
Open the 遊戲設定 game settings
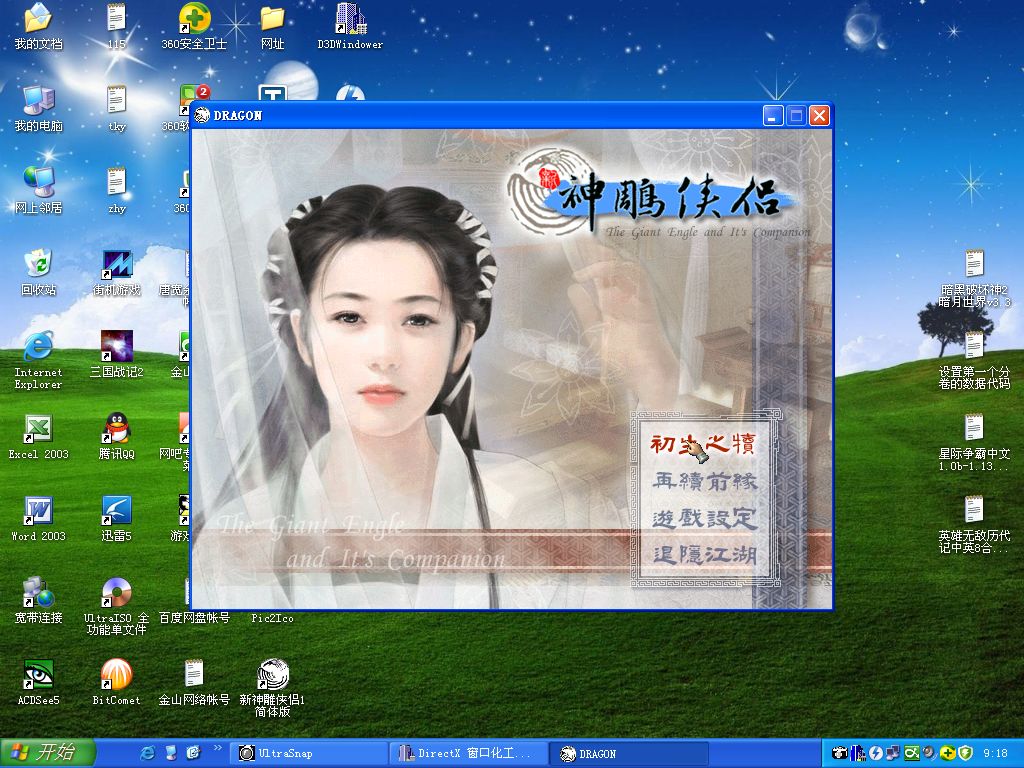(x=705, y=519)
